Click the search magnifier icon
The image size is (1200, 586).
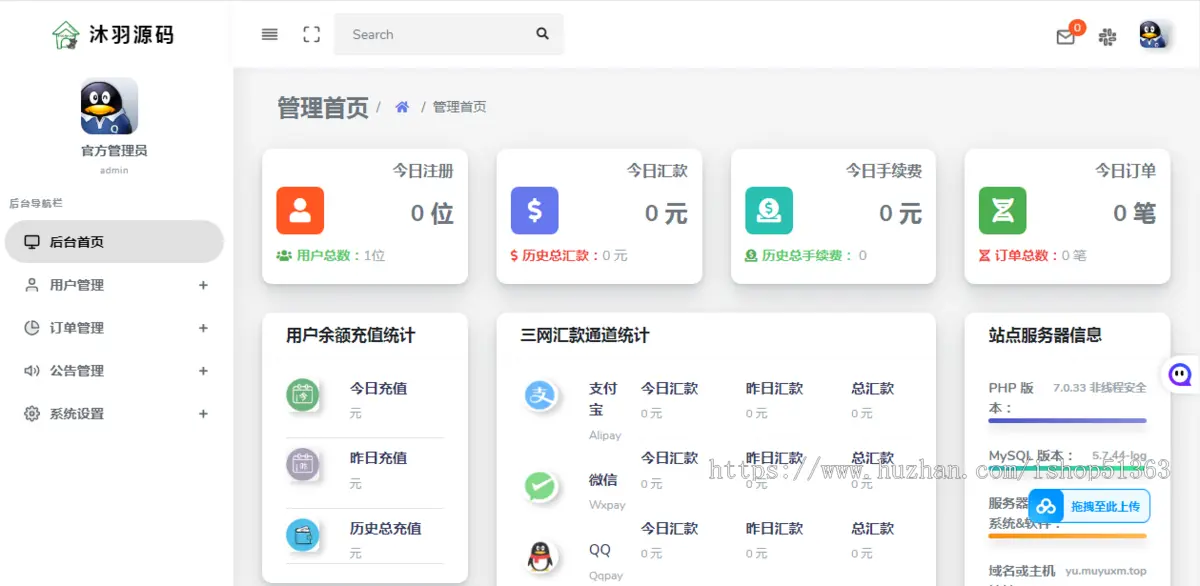pyautogui.click(x=542, y=34)
